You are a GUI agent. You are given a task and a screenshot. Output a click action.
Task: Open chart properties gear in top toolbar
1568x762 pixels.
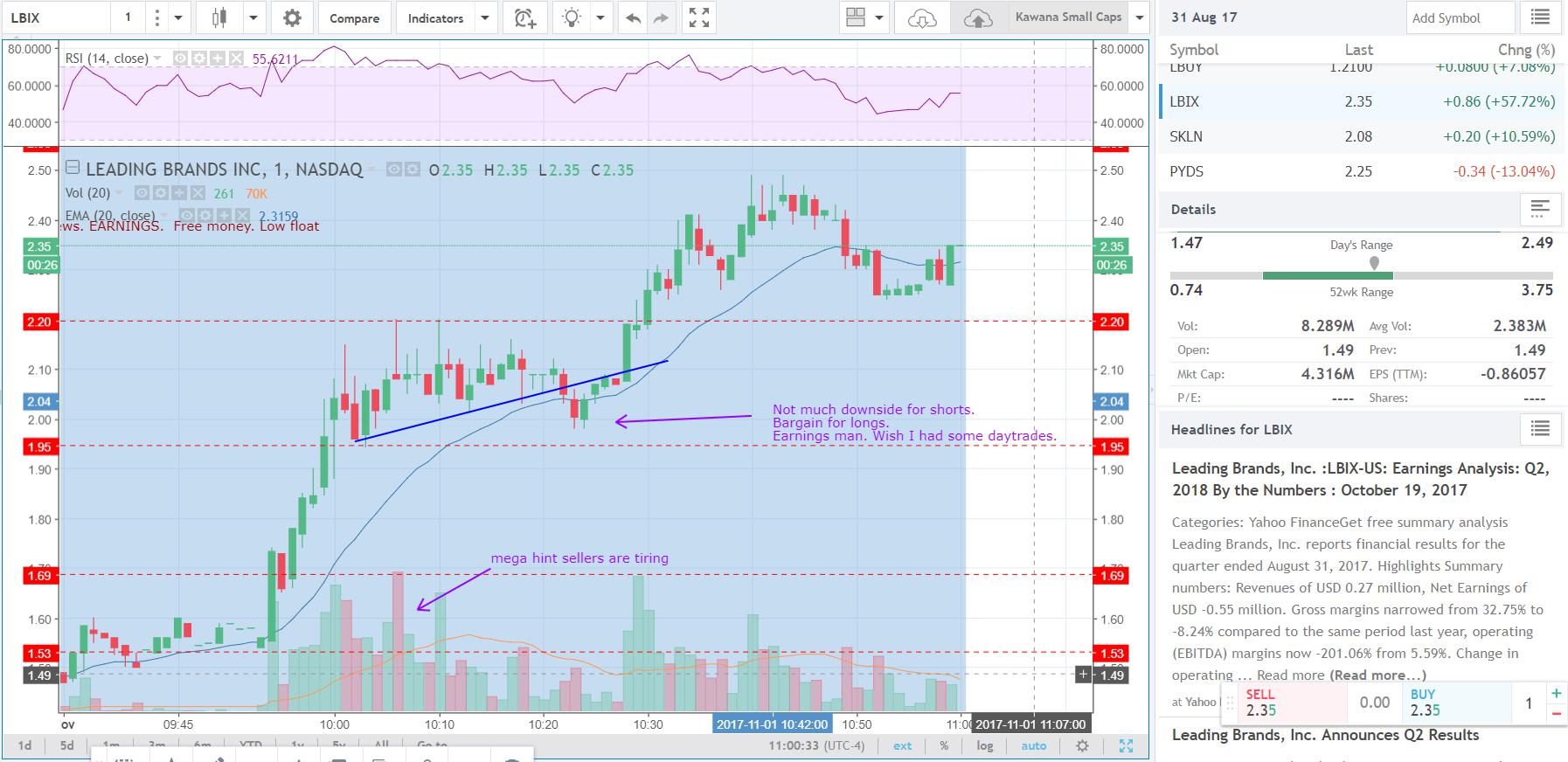coord(293,17)
